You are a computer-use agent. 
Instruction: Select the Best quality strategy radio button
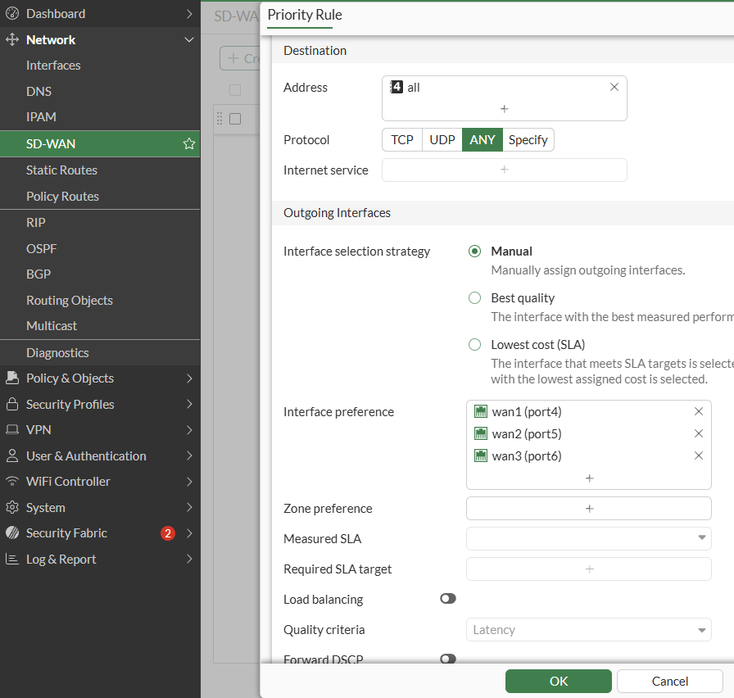(x=475, y=298)
